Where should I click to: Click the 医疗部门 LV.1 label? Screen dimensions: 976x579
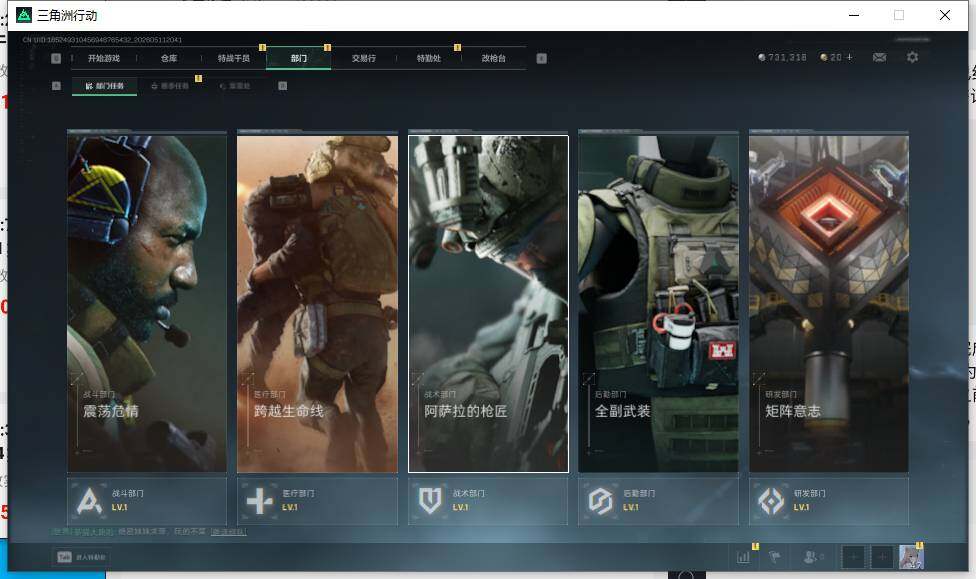pyautogui.click(x=290, y=507)
